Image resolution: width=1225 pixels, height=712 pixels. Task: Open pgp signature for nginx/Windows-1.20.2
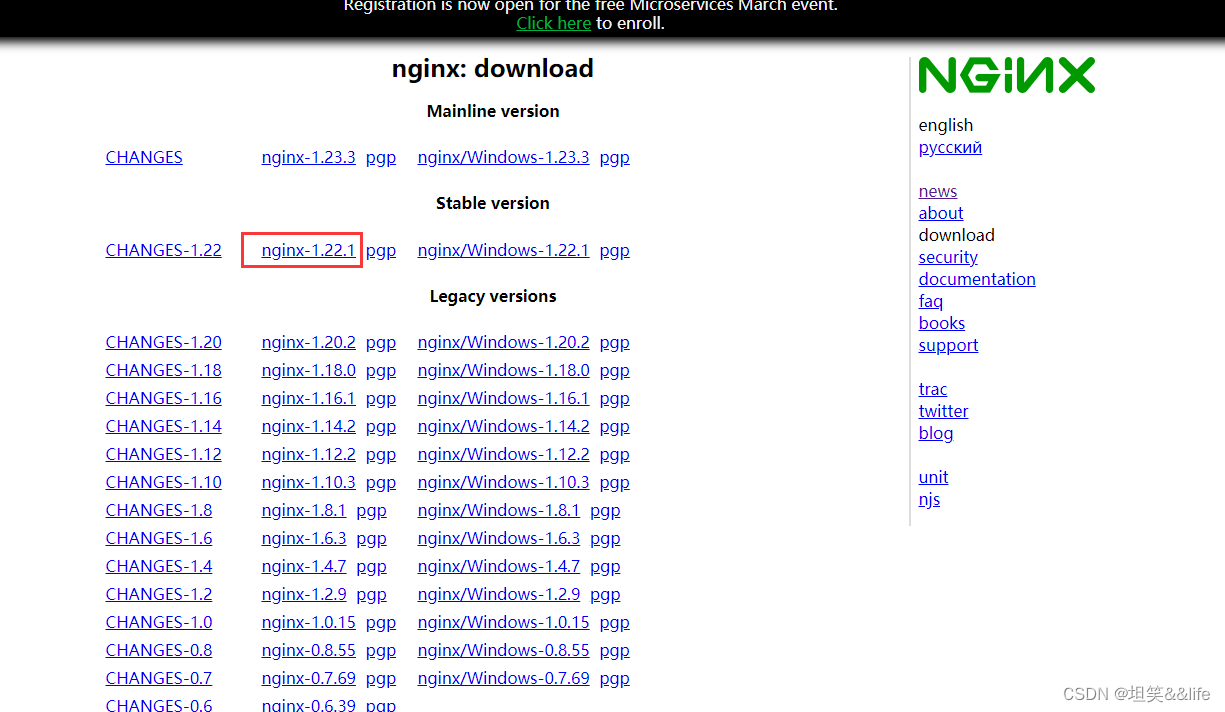coord(615,342)
